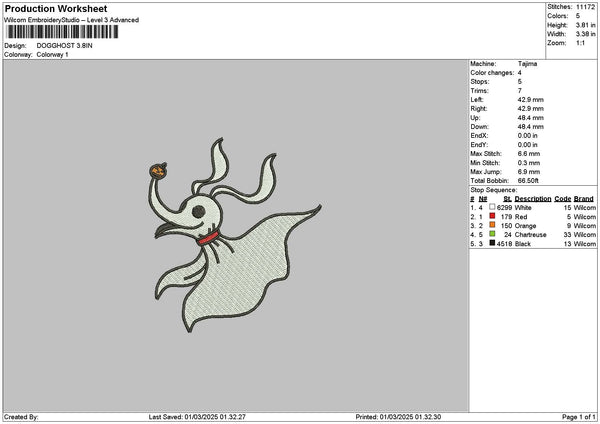This screenshot has width=600, height=424.
Task: Click the 'Page 1 of 1' footer text
Action: (x=579, y=417)
